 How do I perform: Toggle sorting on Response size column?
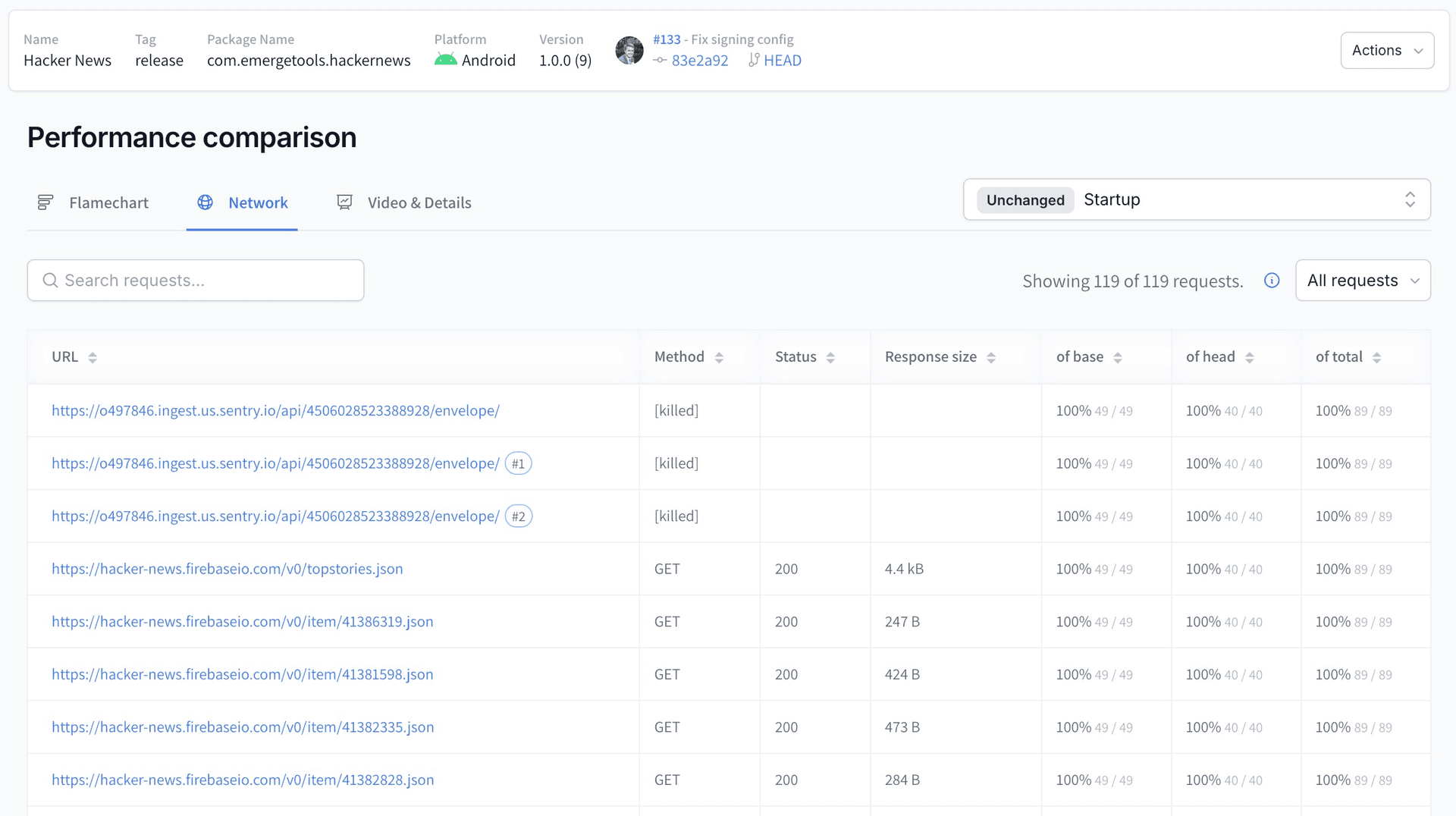pyautogui.click(x=991, y=356)
